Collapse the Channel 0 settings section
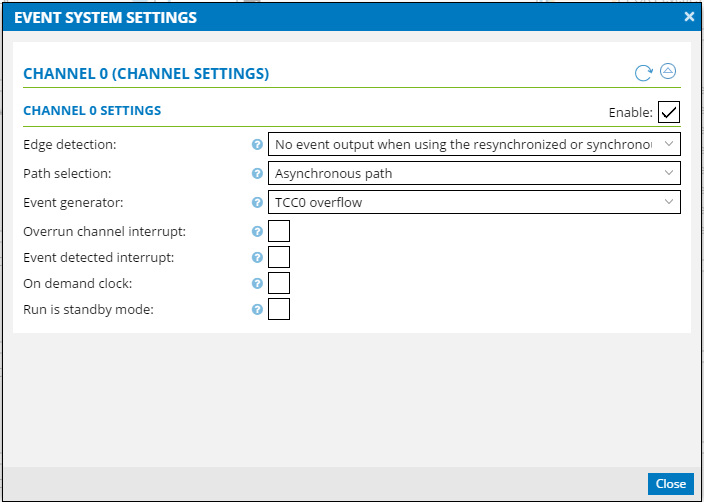This screenshot has height=502, width=704. (669, 72)
